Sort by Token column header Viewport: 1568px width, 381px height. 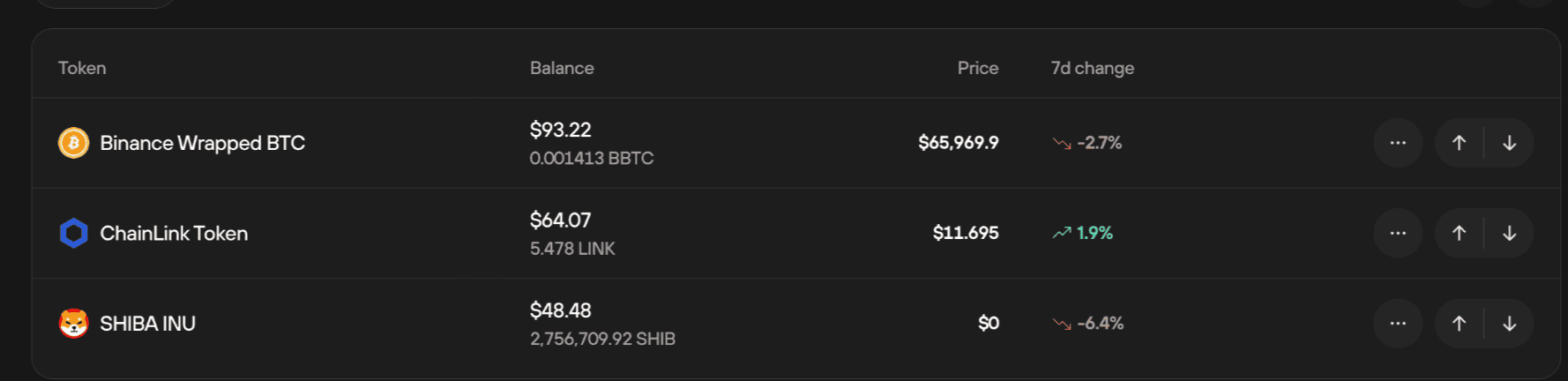(x=82, y=68)
